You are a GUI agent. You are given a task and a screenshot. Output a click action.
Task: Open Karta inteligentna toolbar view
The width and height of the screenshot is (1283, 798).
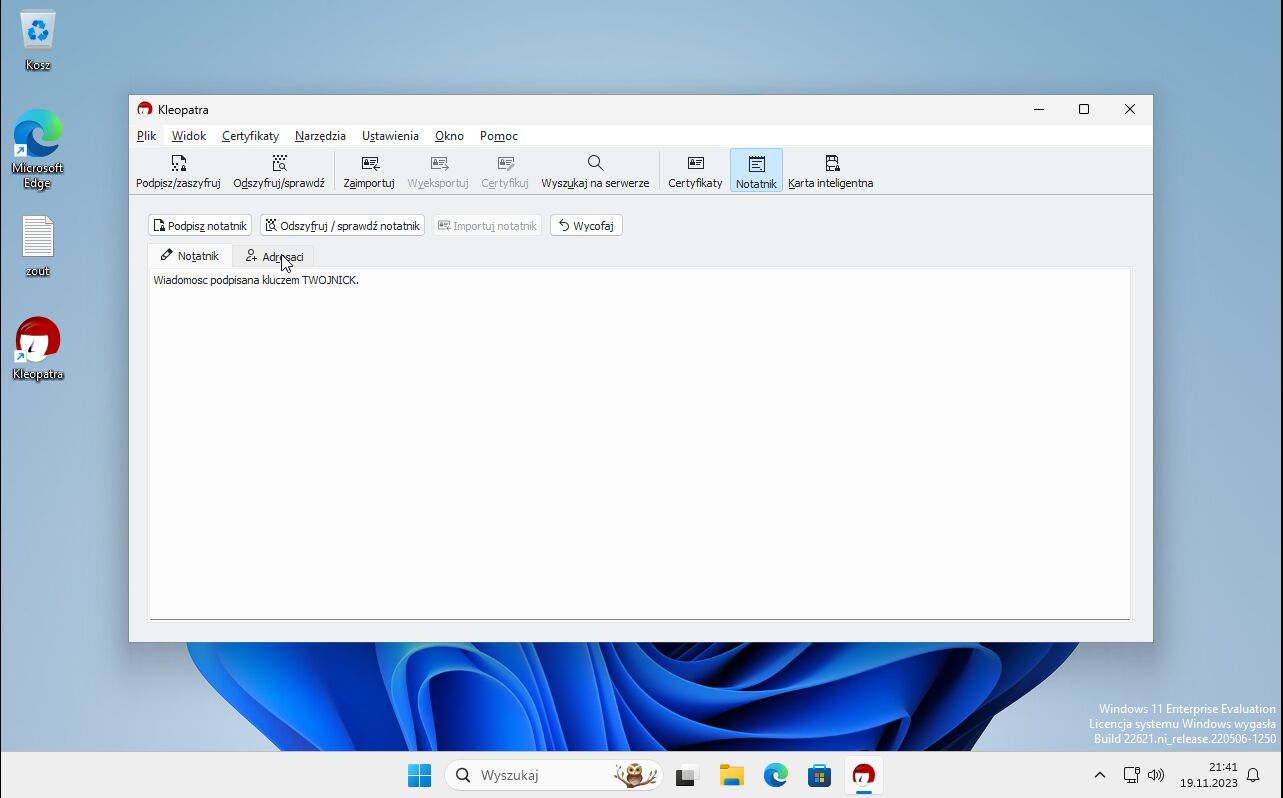tap(830, 171)
